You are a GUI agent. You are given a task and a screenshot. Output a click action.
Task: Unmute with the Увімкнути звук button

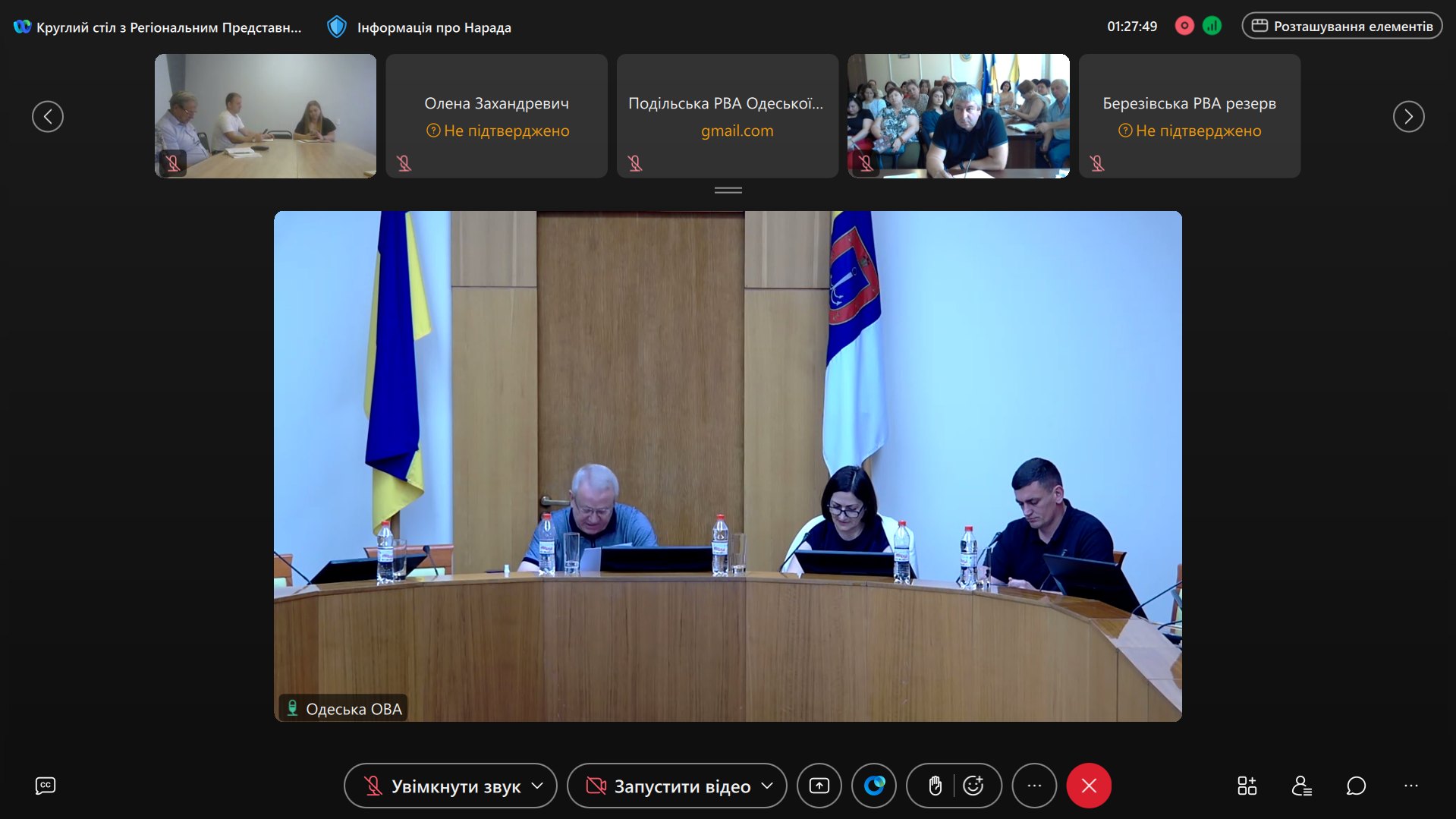click(444, 786)
